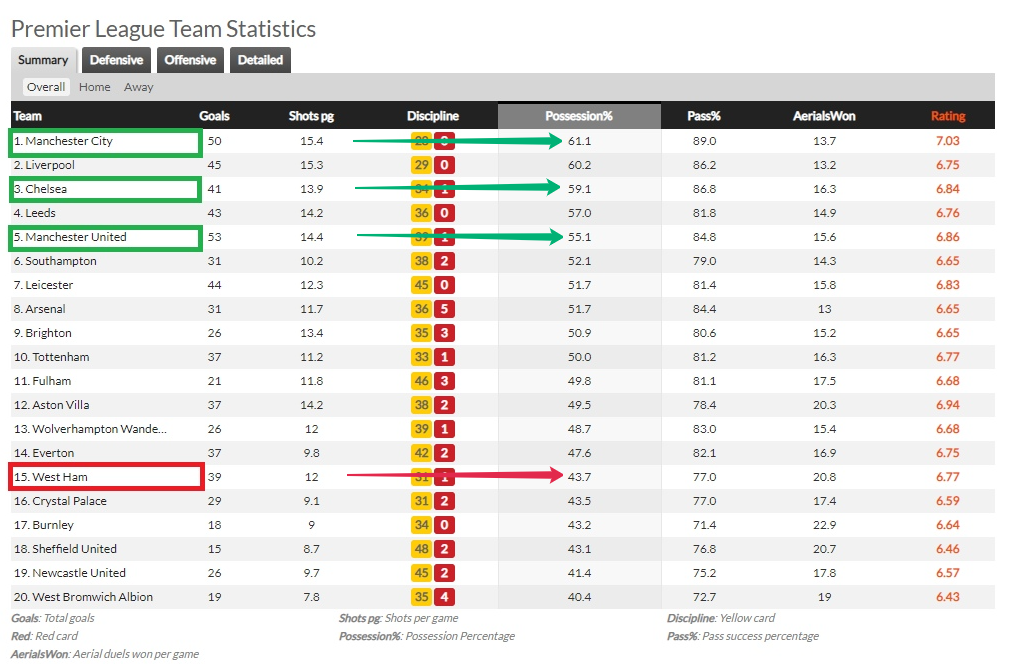Click West Bromwich Albion's red card badge

click(445, 597)
